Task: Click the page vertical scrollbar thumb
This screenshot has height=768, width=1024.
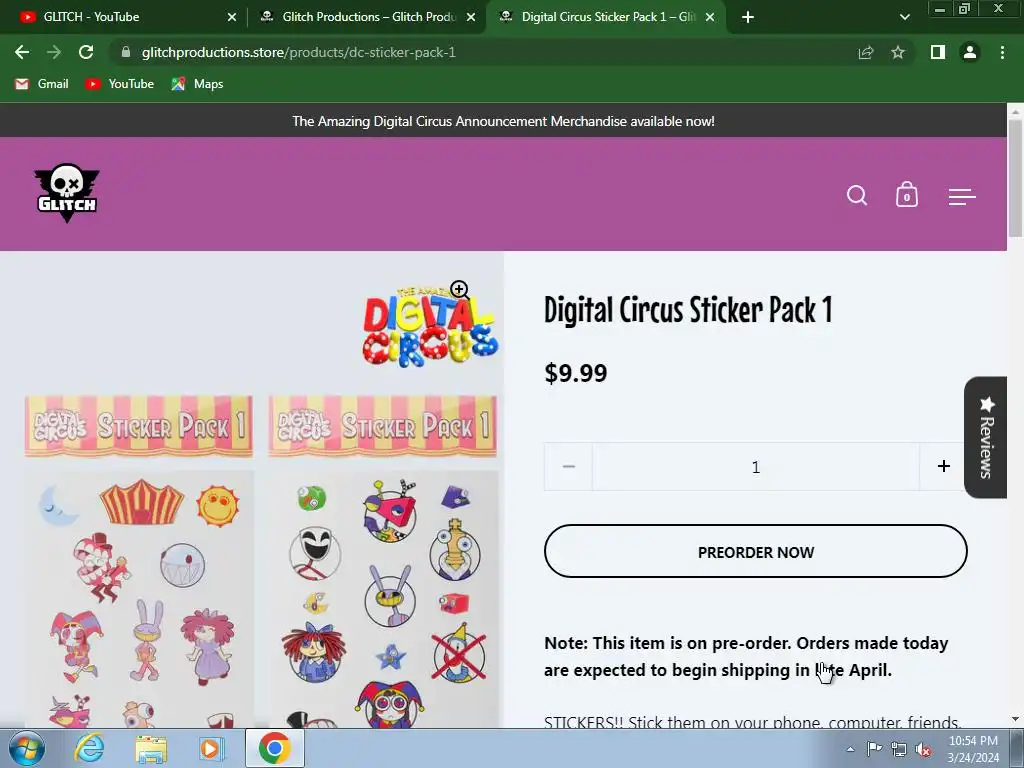Action: [1015, 178]
